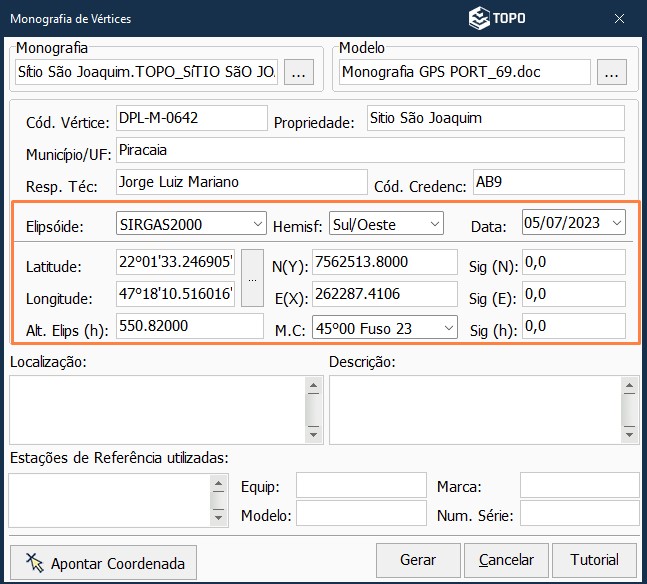Click the Estações de Referência utilizadas text area
The image size is (647, 584).
point(110,500)
